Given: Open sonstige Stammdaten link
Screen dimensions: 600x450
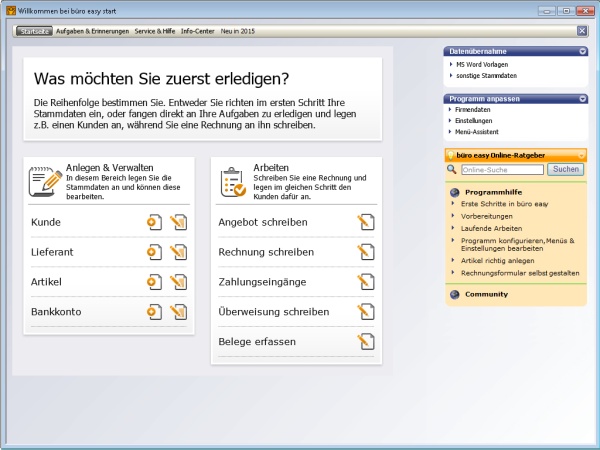Looking at the screenshot, I should click(x=486, y=75).
